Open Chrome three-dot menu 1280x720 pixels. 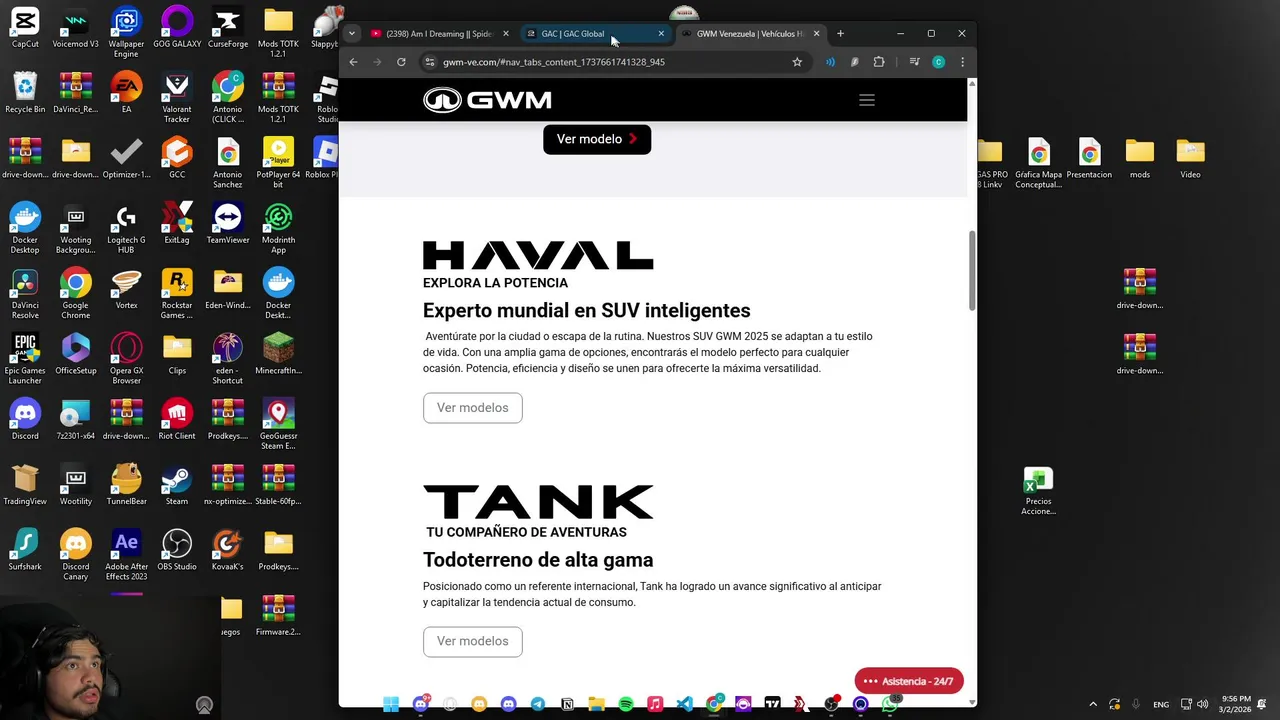(962, 62)
